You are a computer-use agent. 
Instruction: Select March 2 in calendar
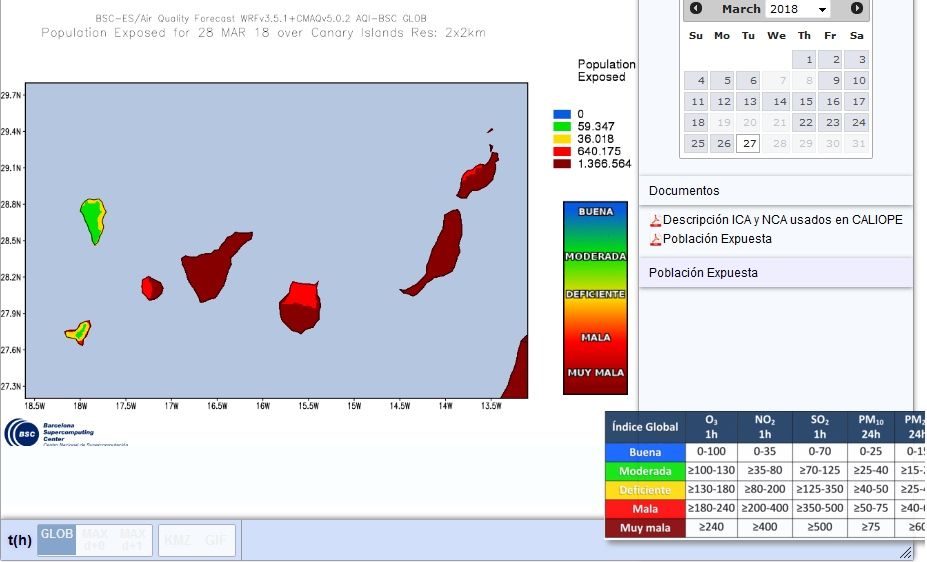[830, 59]
